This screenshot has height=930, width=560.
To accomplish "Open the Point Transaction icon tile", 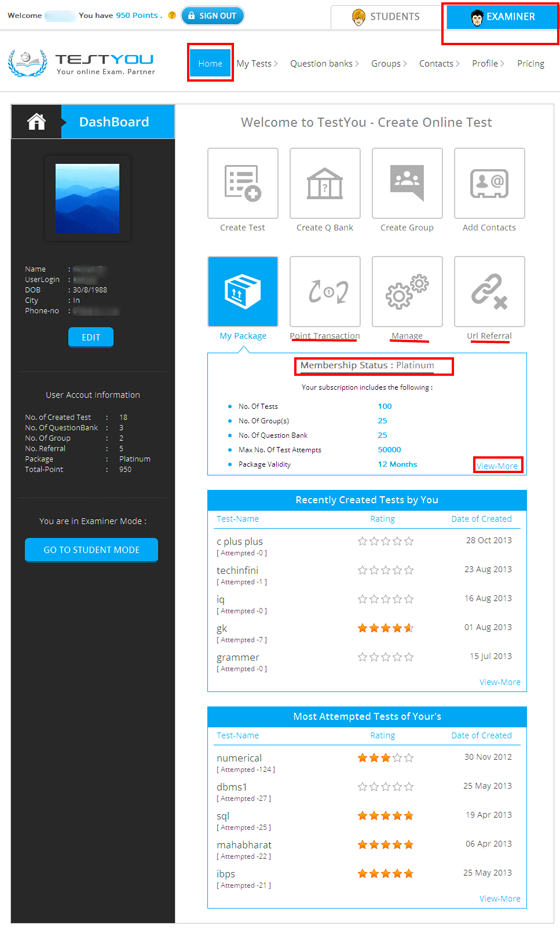I will 325,291.
